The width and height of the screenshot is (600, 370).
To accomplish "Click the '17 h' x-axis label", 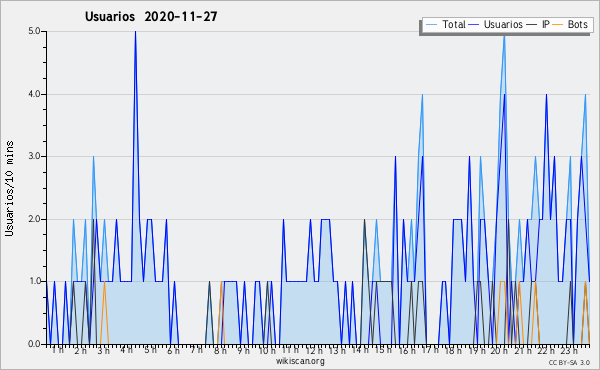I will click(x=430, y=350).
